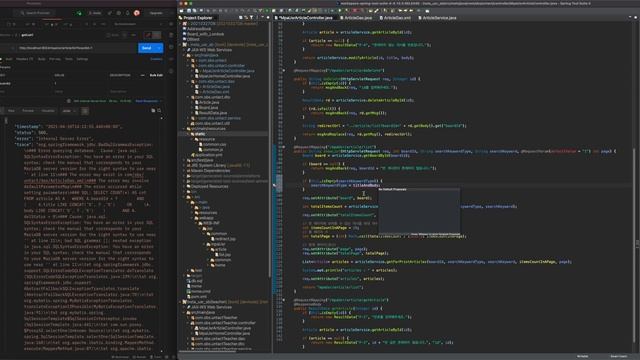The width and height of the screenshot is (640, 360).
Task: Click Link with Editor icon in Project Explorer
Action: point(246,18)
